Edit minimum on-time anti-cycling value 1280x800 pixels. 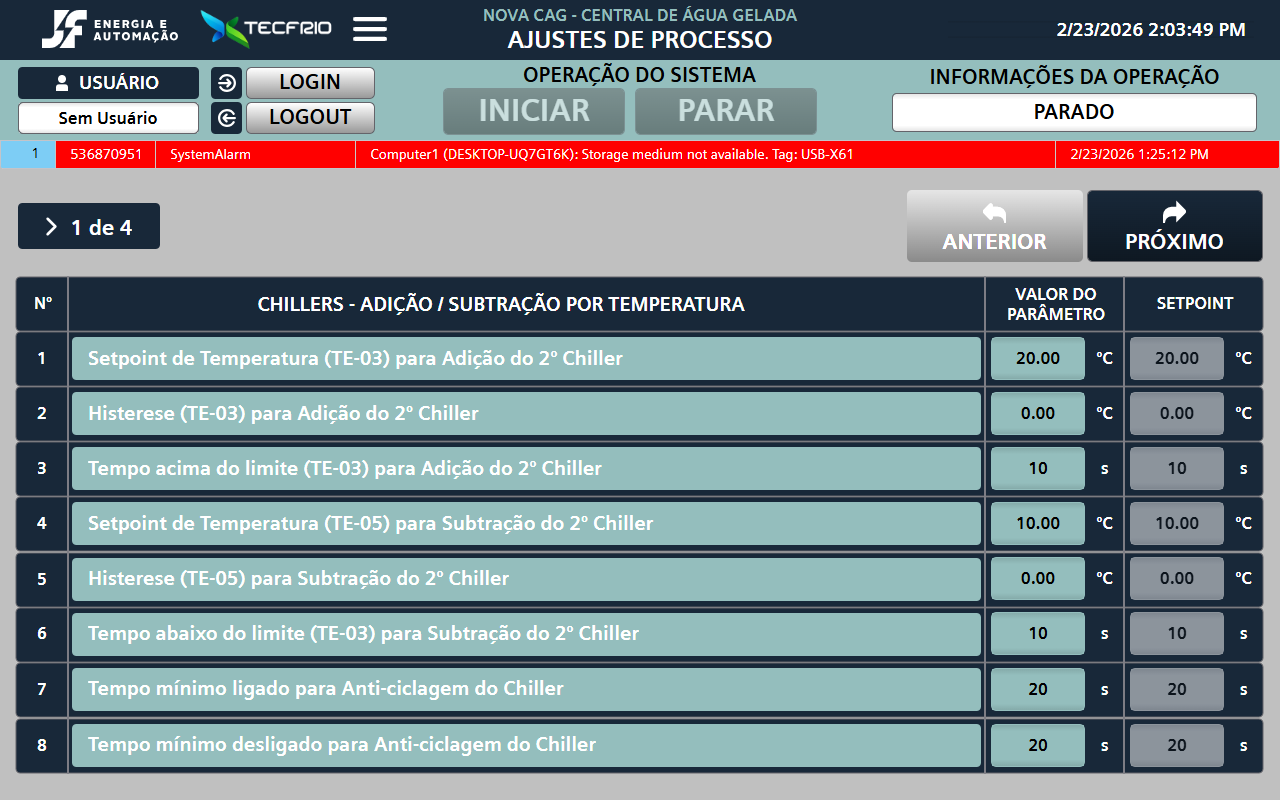1037,689
